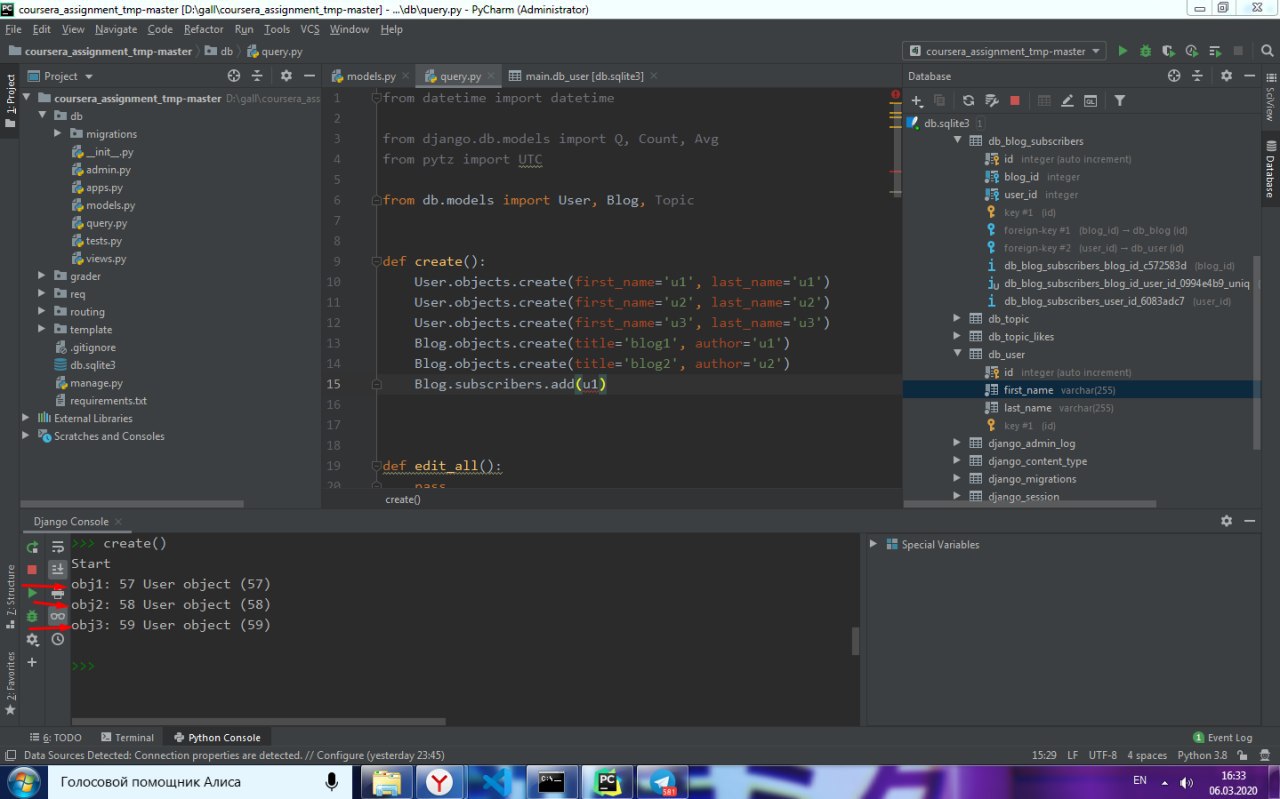Open Data Source Properties wrench icon
Image resolution: width=1280 pixels, height=799 pixels.
[x=992, y=100]
